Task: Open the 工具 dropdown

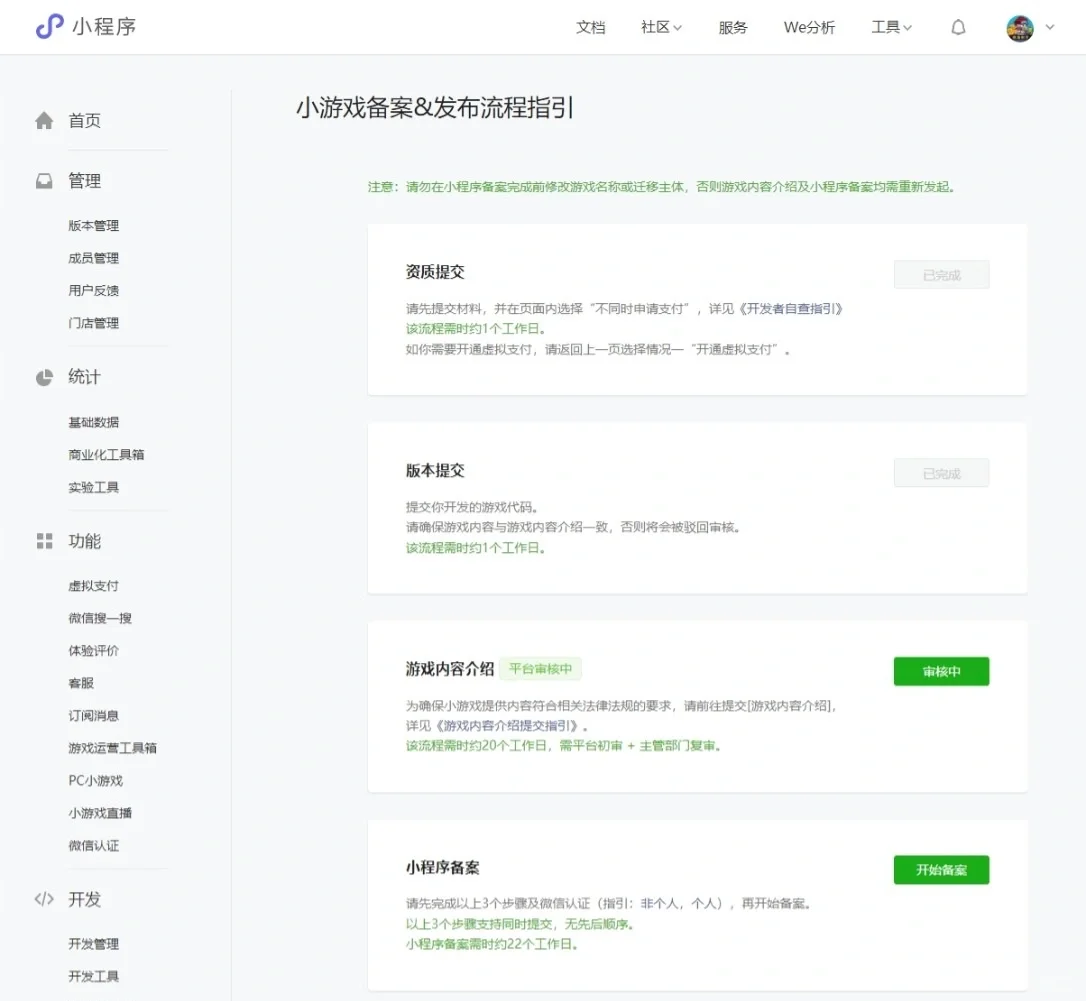Action: tap(891, 27)
